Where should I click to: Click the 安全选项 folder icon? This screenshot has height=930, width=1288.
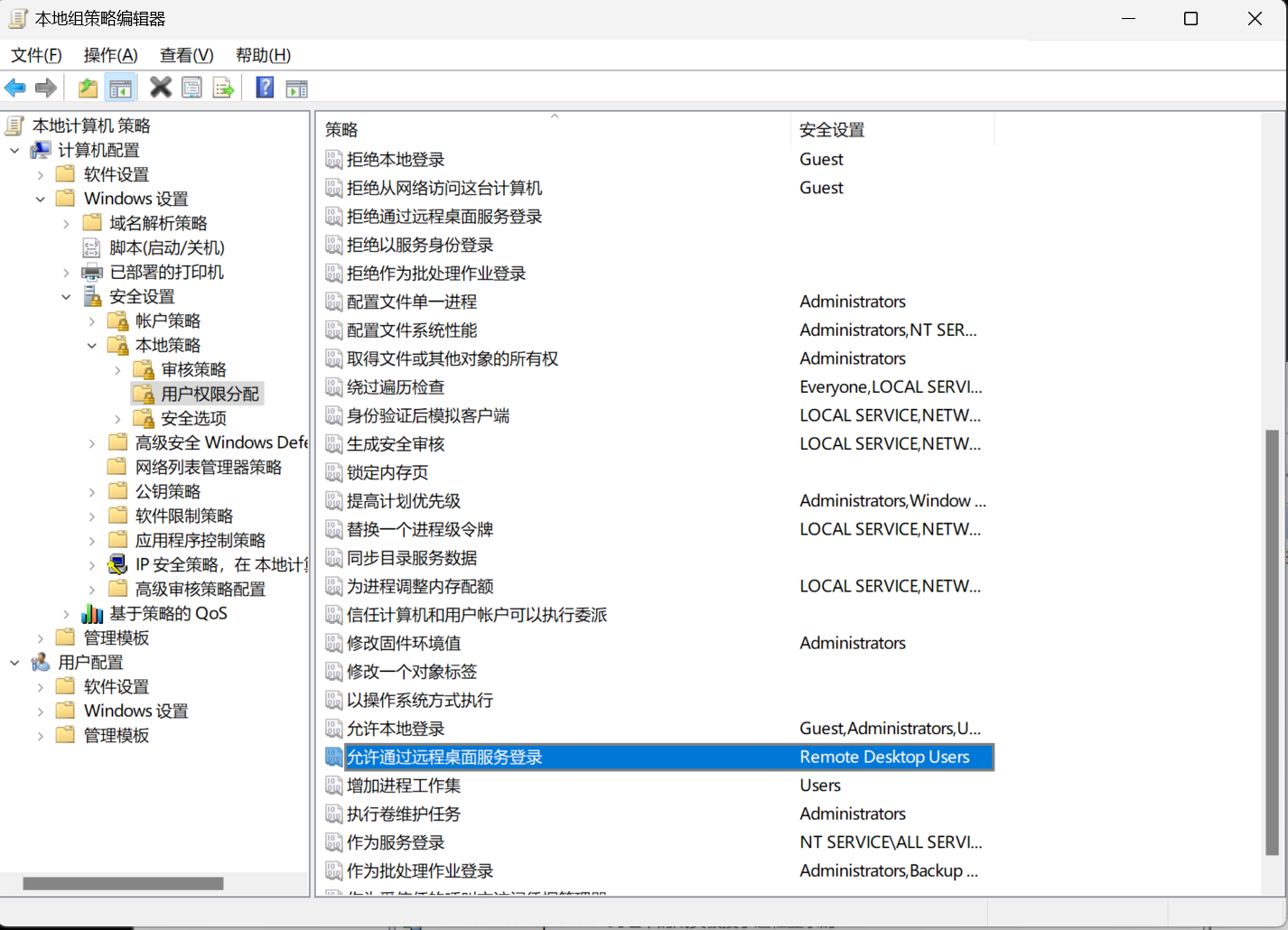[144, 418]
